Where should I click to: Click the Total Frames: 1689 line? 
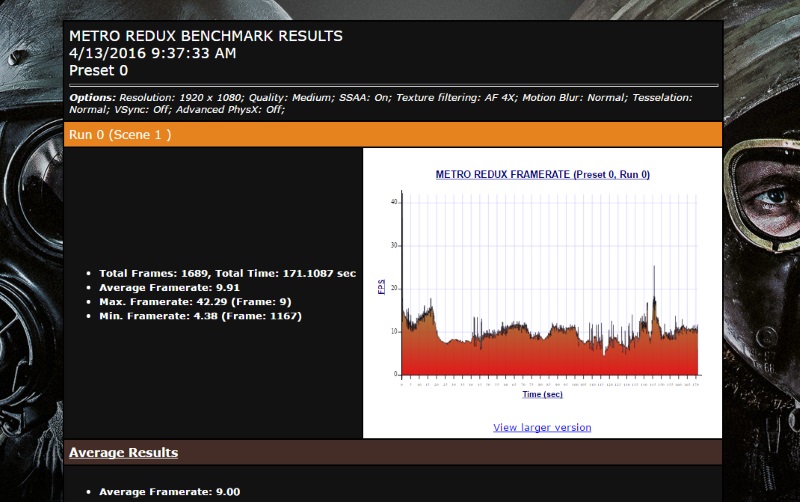[x=227, y=273]
